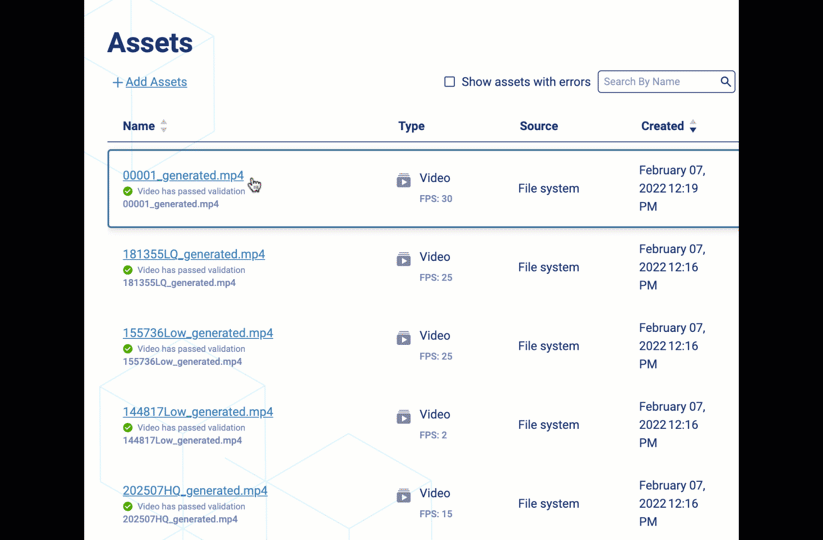The width and height of the screenshot is (823, 540).
Task: Click video icon in 202507HQ_generated.mp4 row
Action: tap(404, 495)
